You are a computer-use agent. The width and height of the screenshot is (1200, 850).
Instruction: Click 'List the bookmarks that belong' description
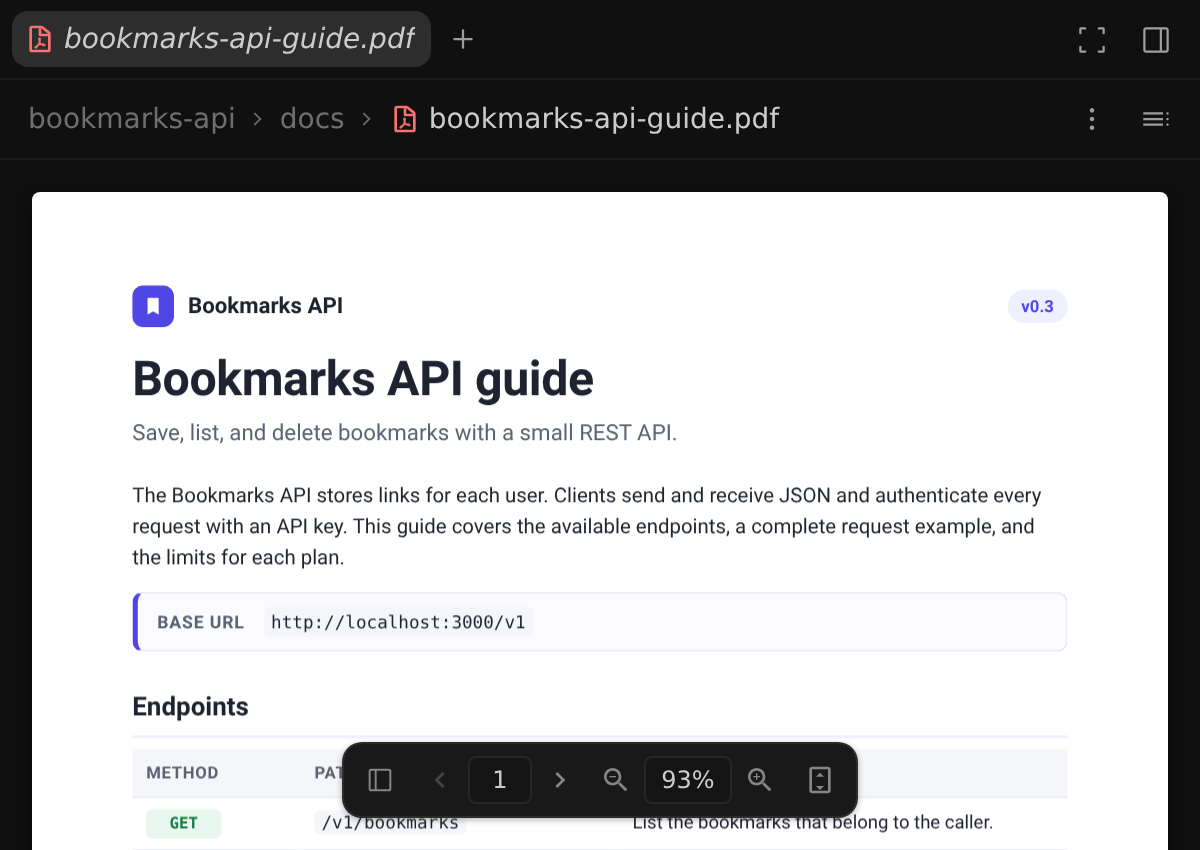pos(812,823)
